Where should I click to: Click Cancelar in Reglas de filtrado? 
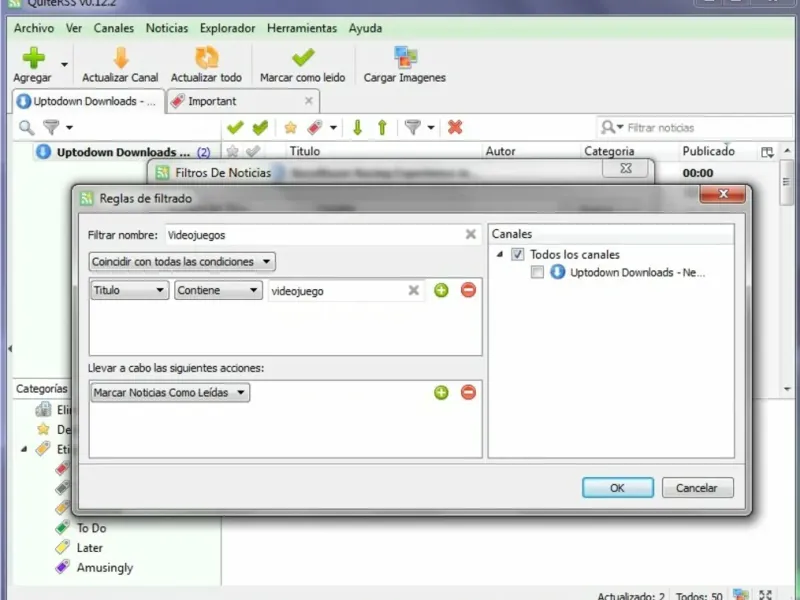pyautogui.click(x=697, y=488)
